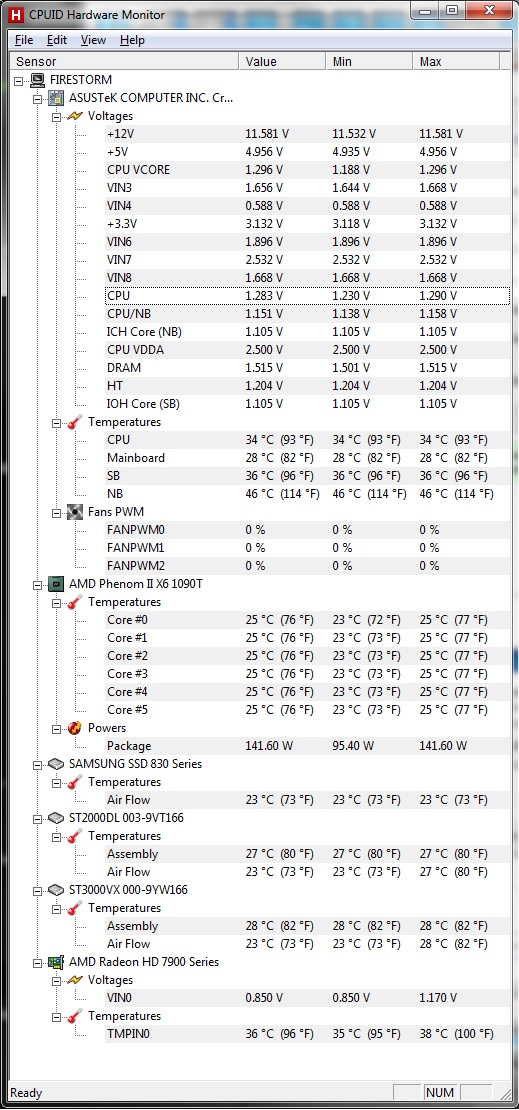Click the Max column header
519x1110 pixels.
[x=456, y=62]
